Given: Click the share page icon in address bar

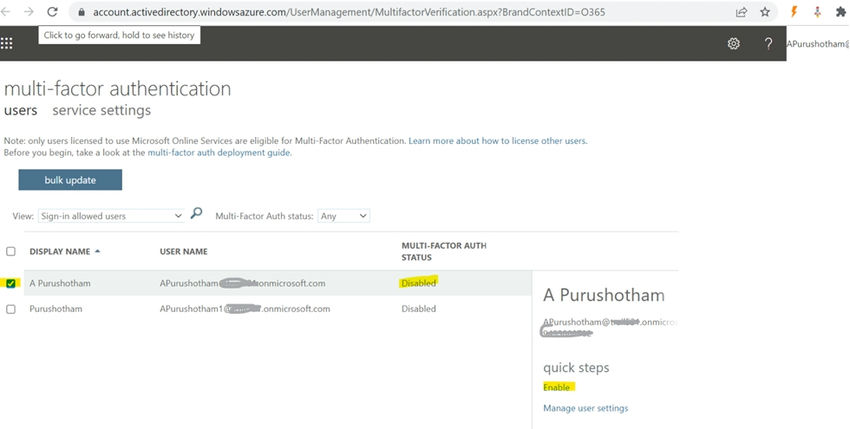Looking at the screenshot, I should pyautogui.click(x=741, y=12).
